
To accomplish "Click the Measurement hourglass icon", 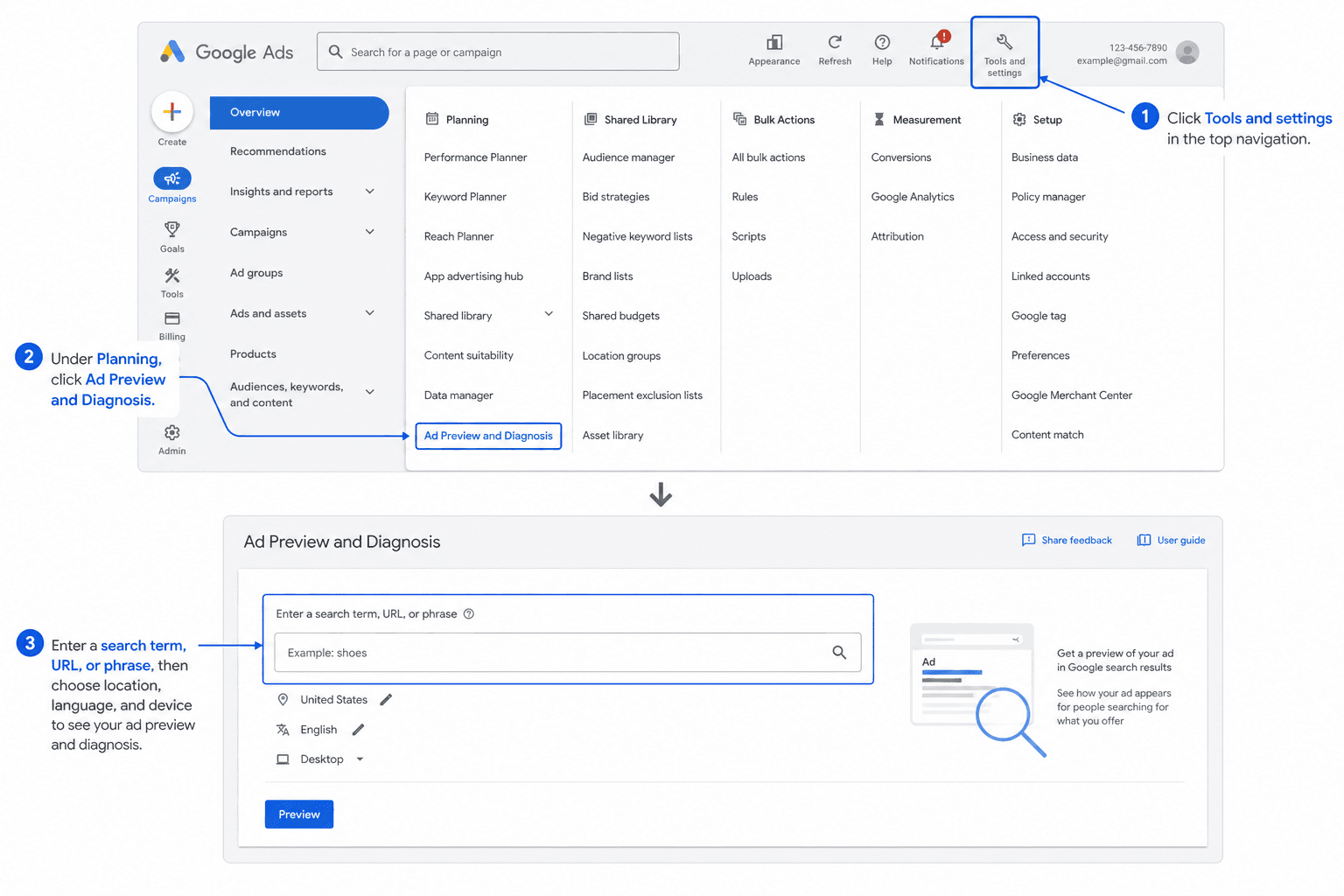I will pos(879,119).
